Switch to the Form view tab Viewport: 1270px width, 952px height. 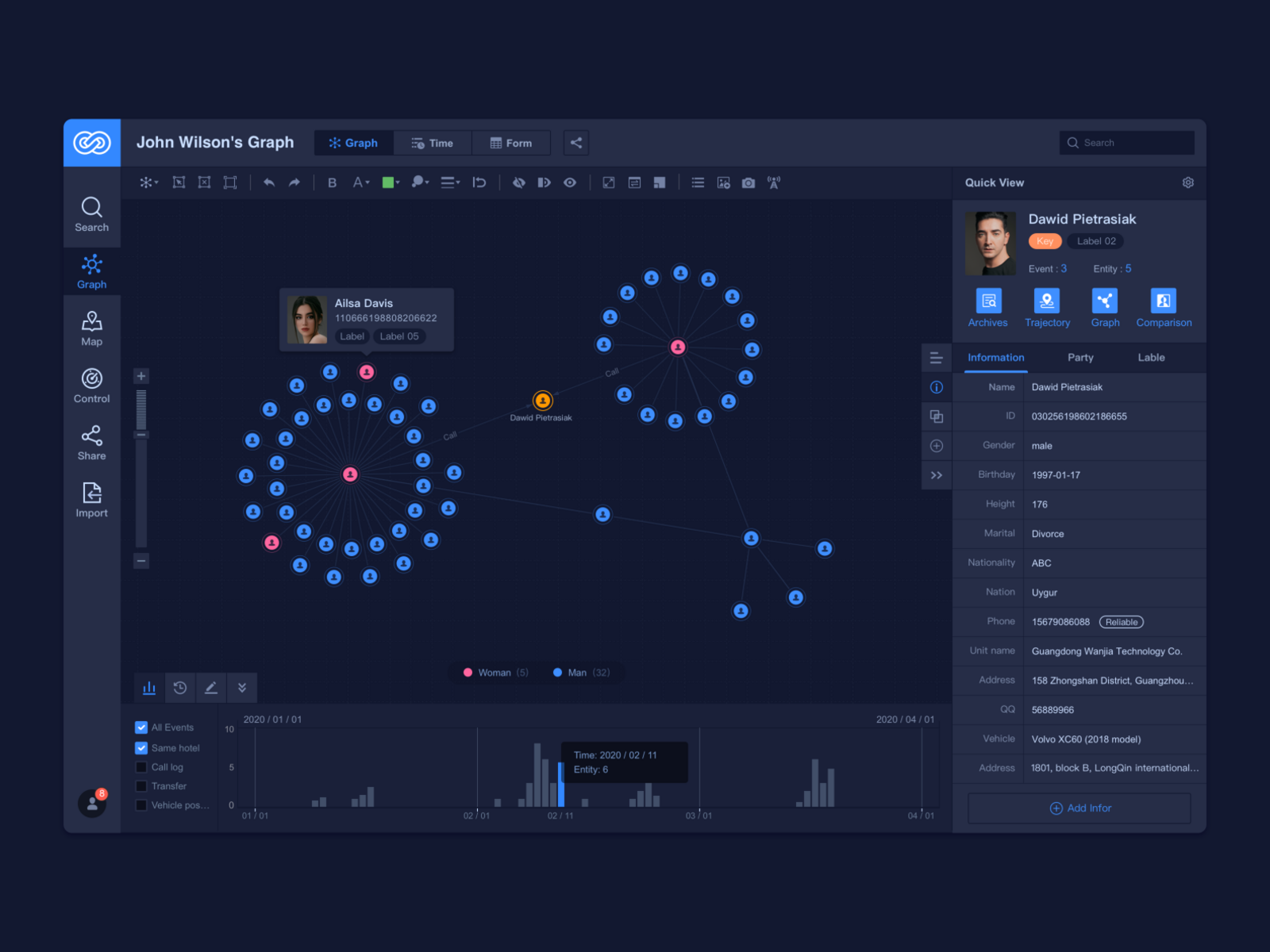coord(511,143)
